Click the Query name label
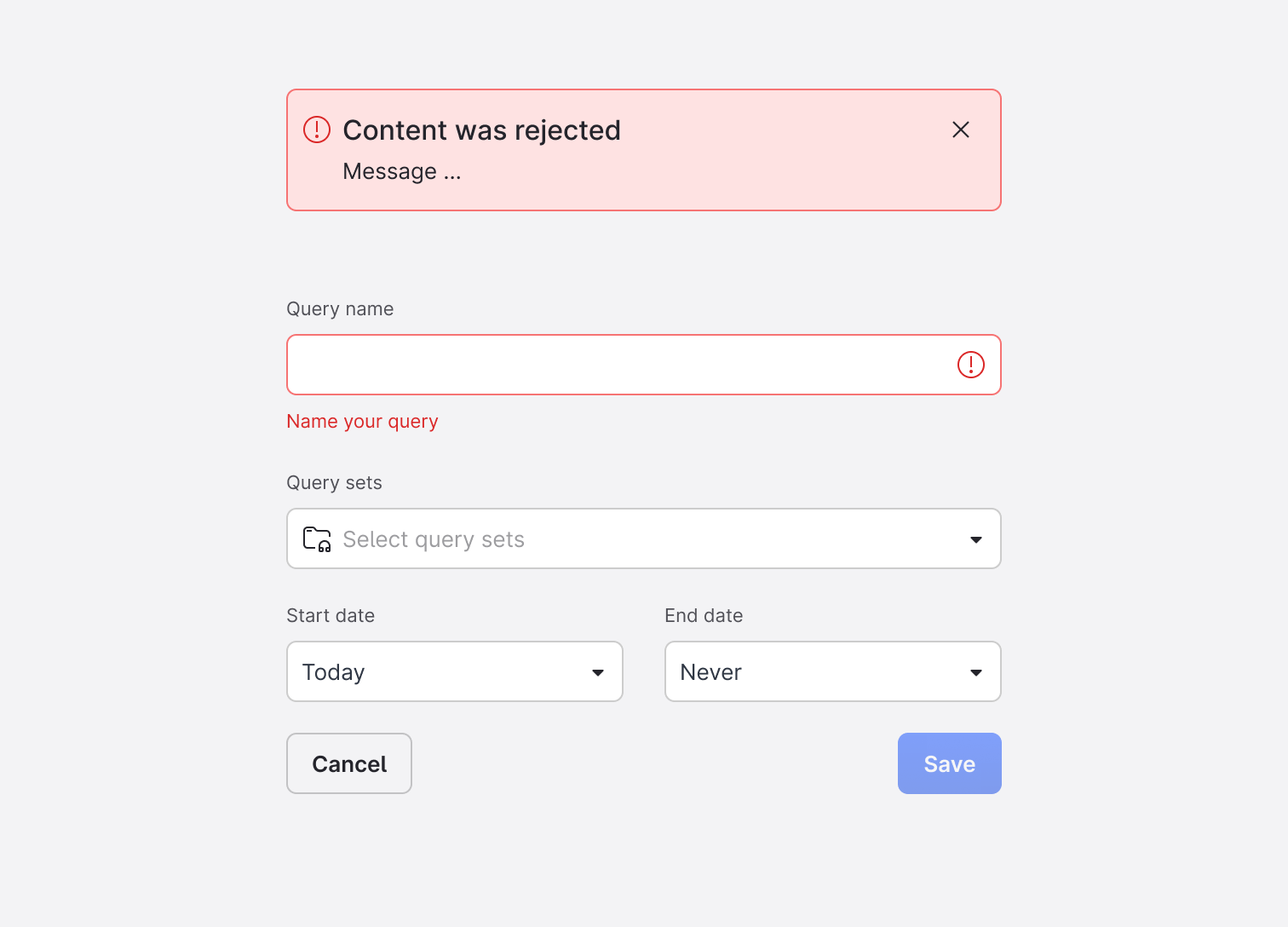This screenshot has height=927, width=1288. point(340,308)
